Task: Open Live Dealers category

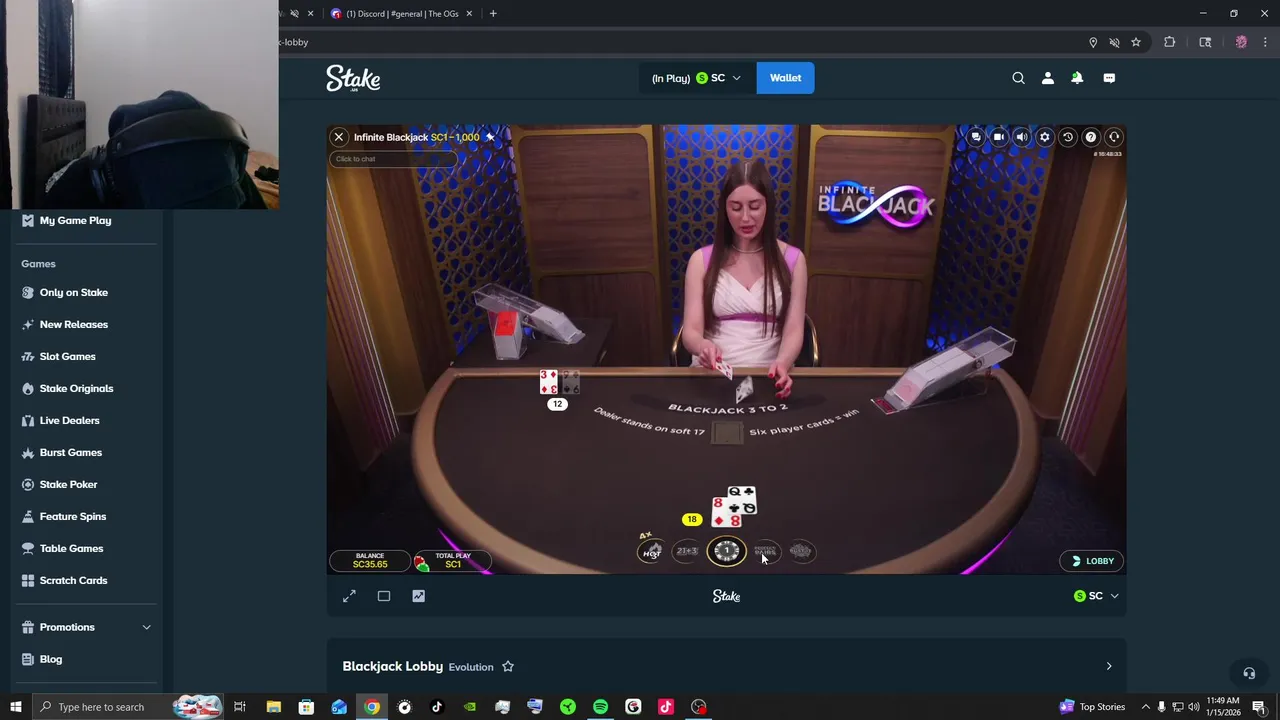Action: point(69,420)
